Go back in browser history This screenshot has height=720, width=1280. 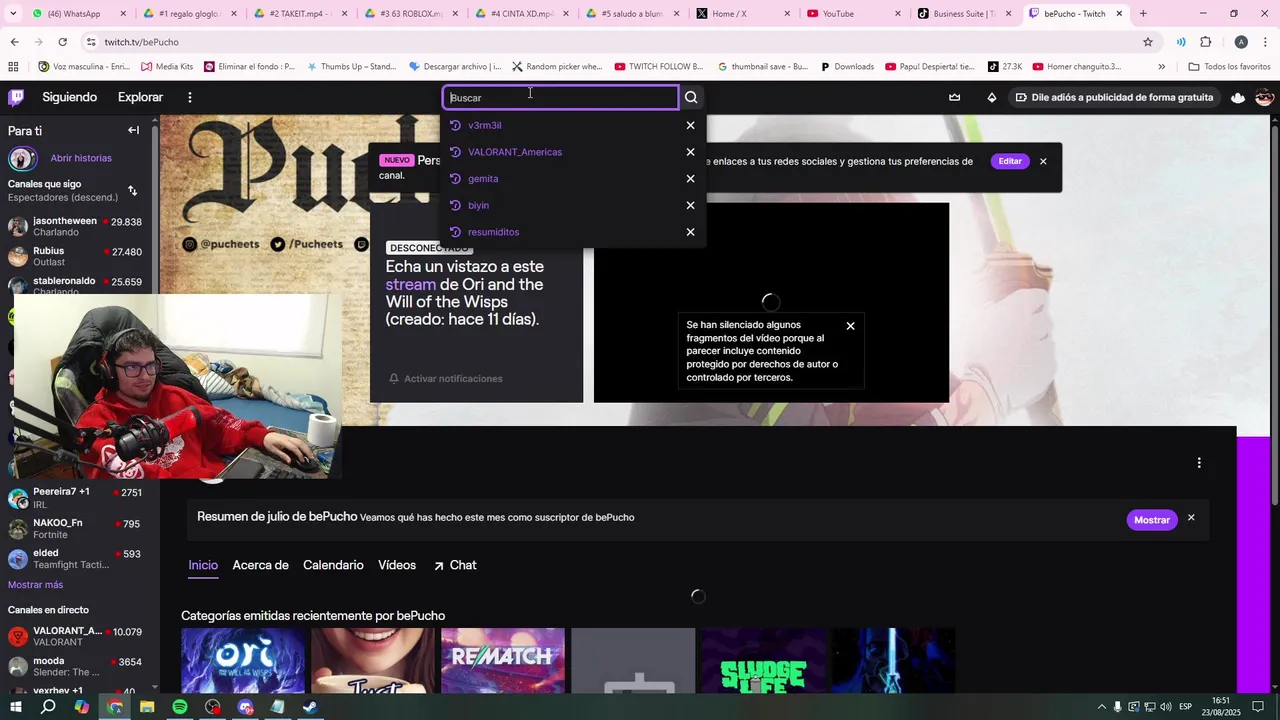[14, 42]
